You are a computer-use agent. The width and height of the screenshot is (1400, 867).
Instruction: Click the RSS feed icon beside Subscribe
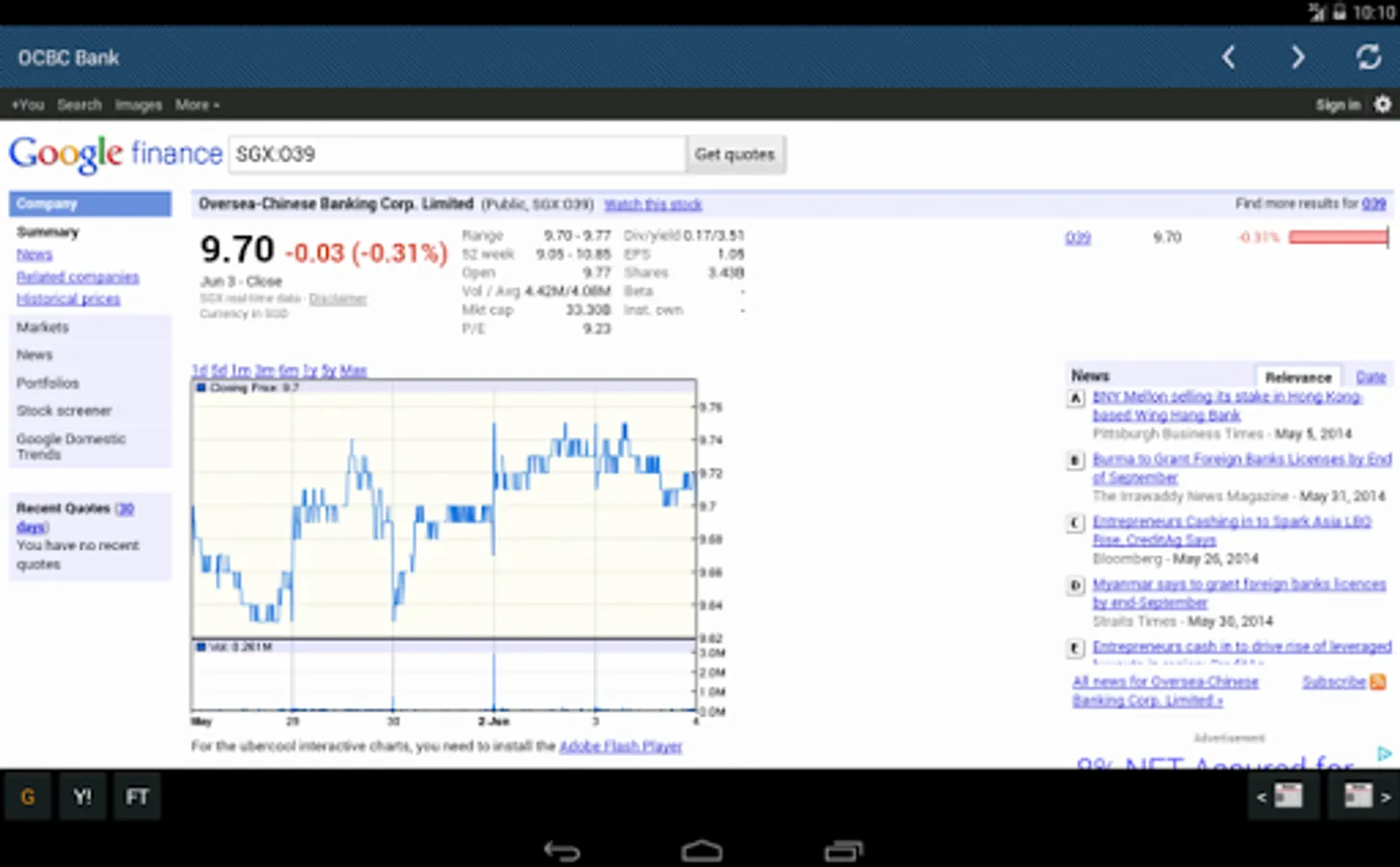coord(1378,682)
